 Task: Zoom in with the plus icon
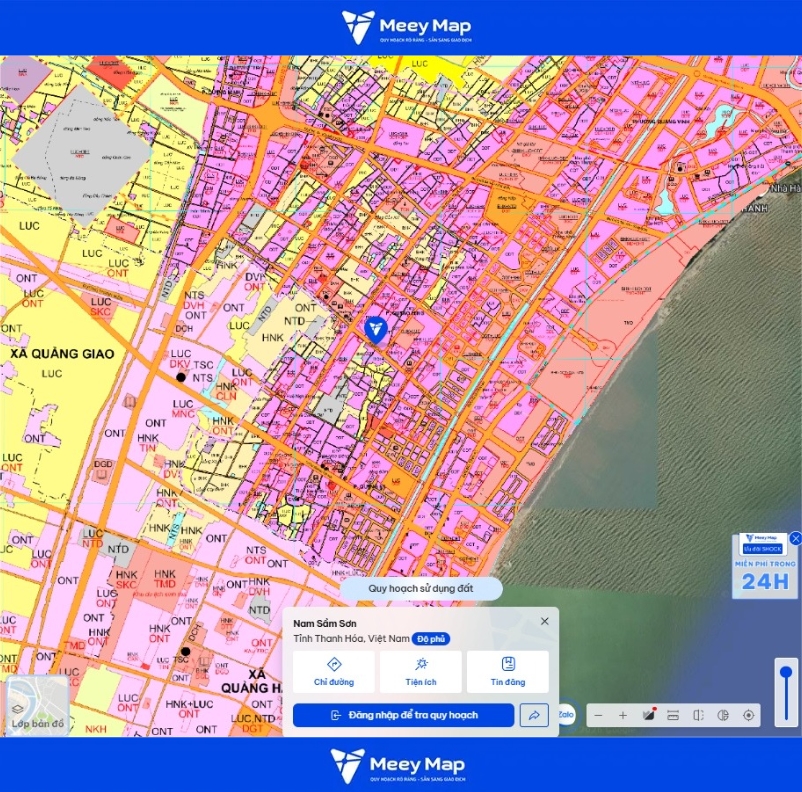click(x=622, y=715)
